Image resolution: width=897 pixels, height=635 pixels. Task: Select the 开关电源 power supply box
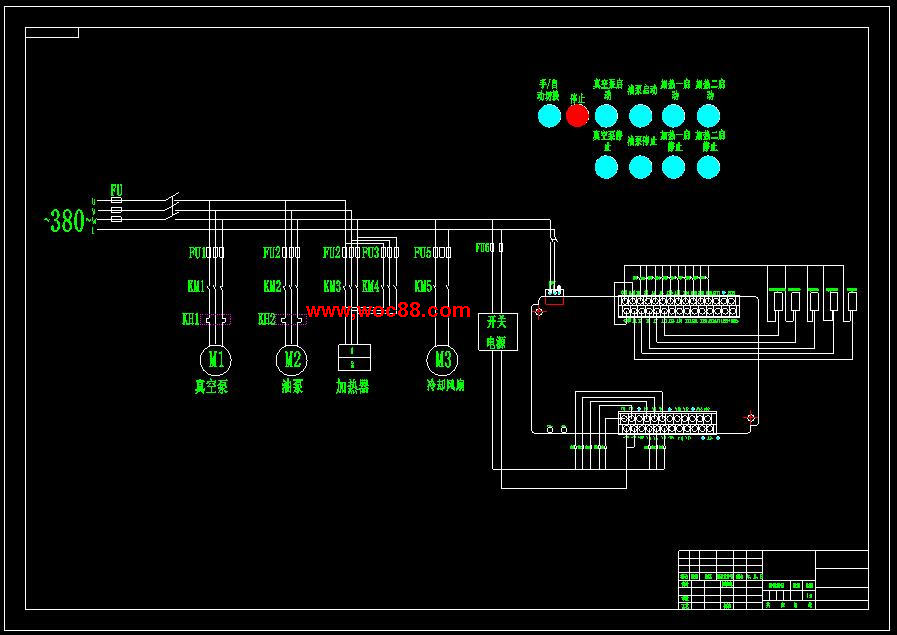pos(498,332)
